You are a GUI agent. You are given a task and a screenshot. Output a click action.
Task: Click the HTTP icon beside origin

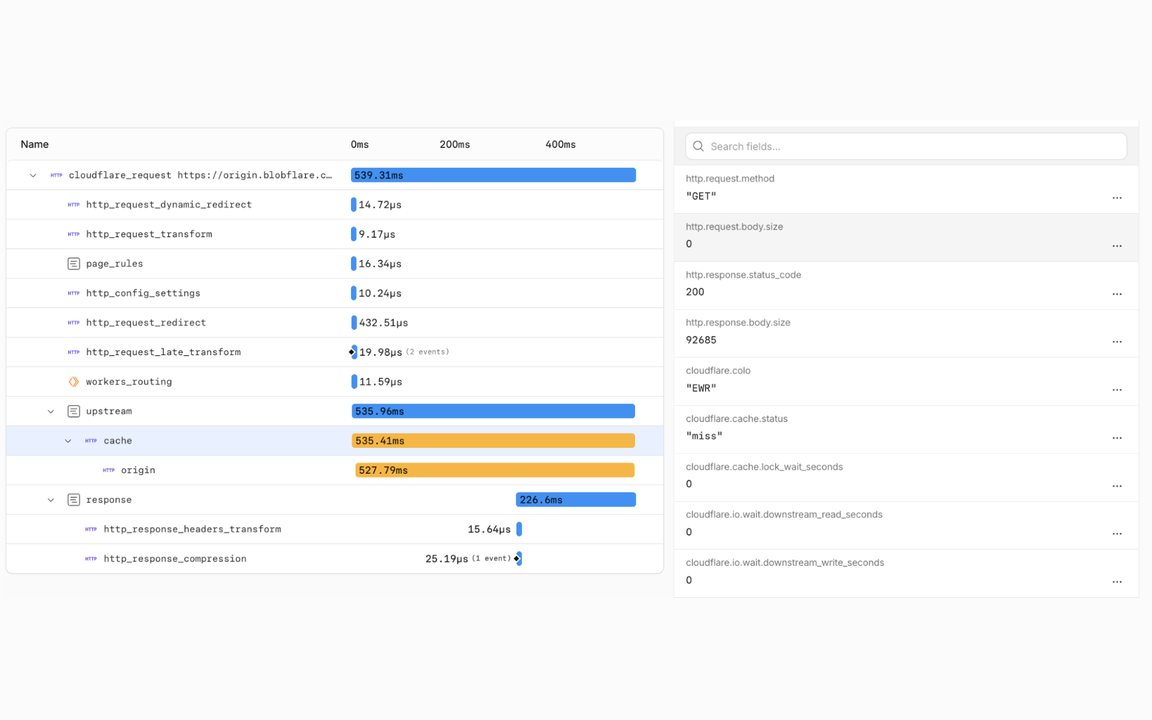pyautogui.click(x=109, y=470)
